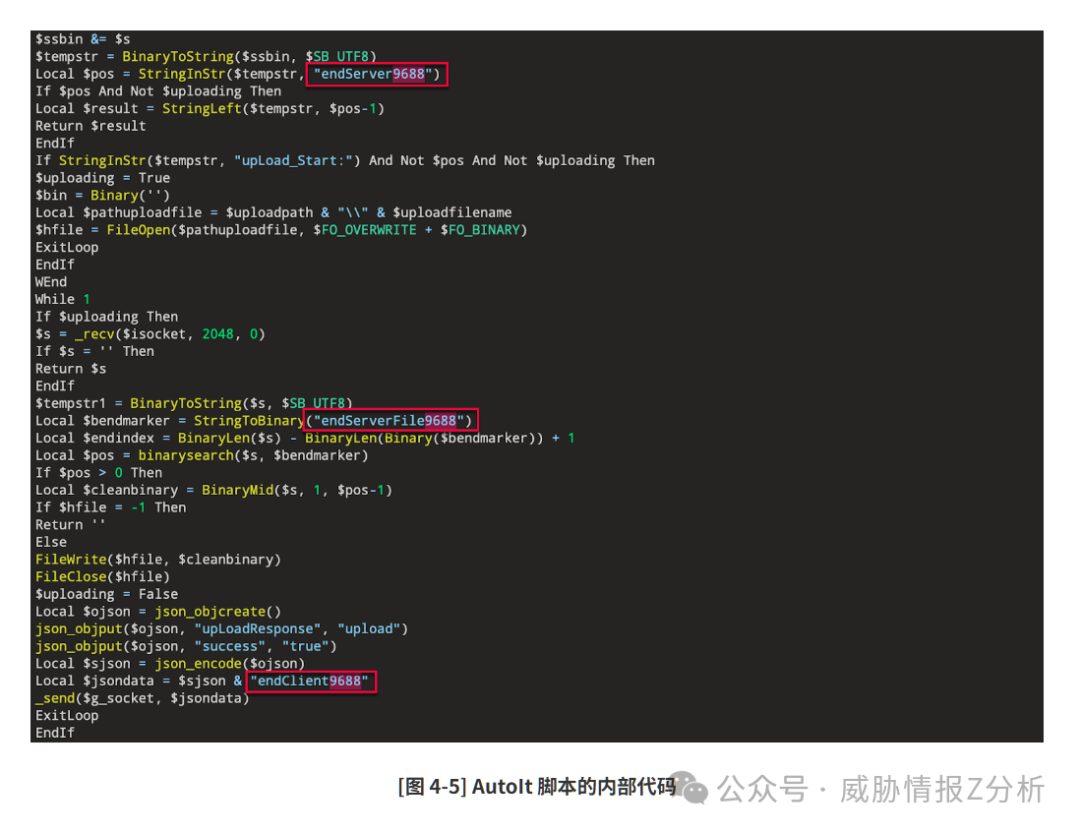
Task: Select the "If $uploading Then" line
Action: click(x=107, y=317)
